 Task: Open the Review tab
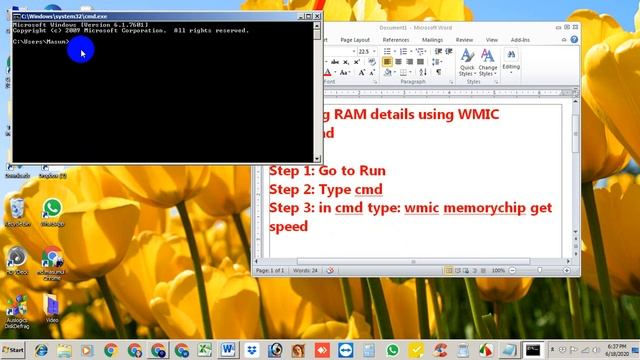click(464, 40)
